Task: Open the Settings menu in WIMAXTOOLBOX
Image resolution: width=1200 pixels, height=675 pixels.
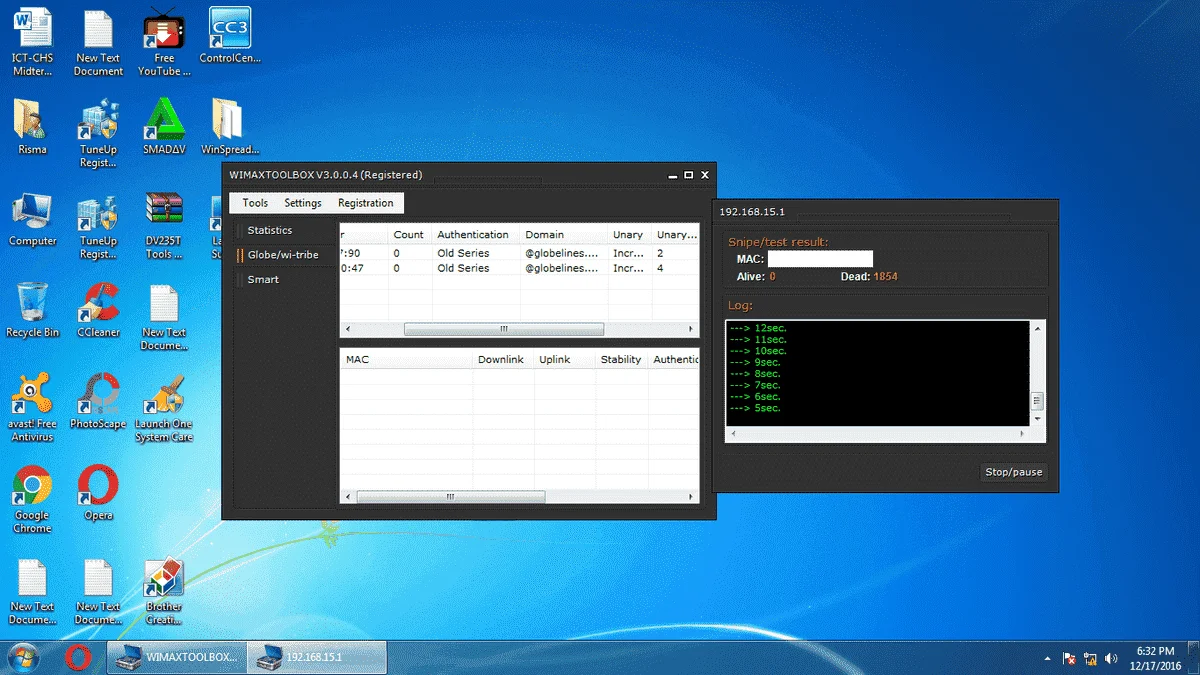Action: 303,203
